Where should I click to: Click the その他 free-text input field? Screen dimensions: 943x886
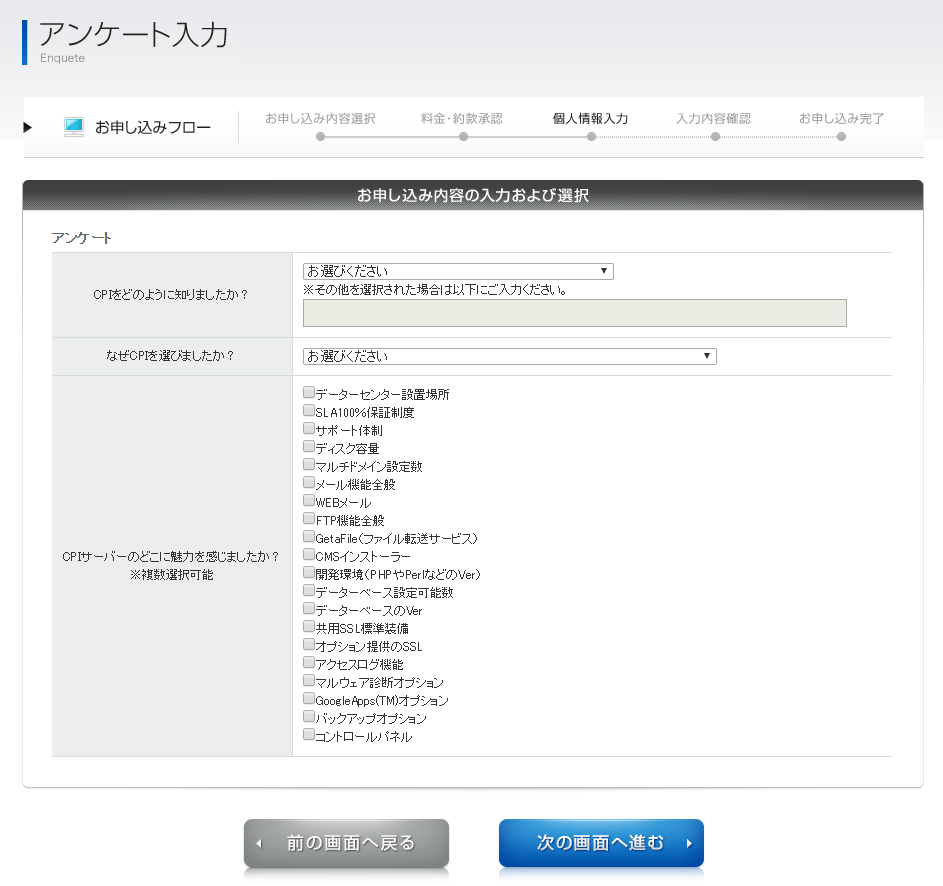pyautogui.click(x=574, y=313)
